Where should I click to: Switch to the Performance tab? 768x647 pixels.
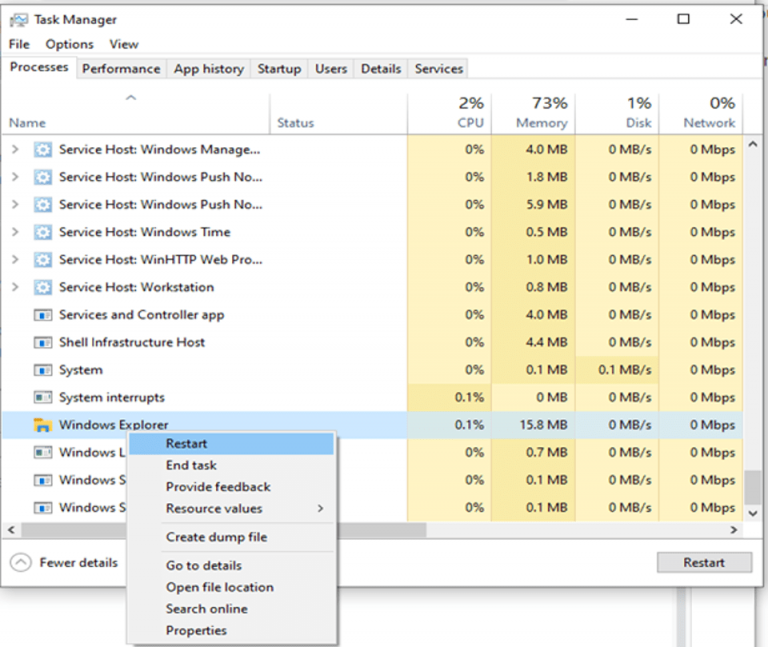(121, 69)
